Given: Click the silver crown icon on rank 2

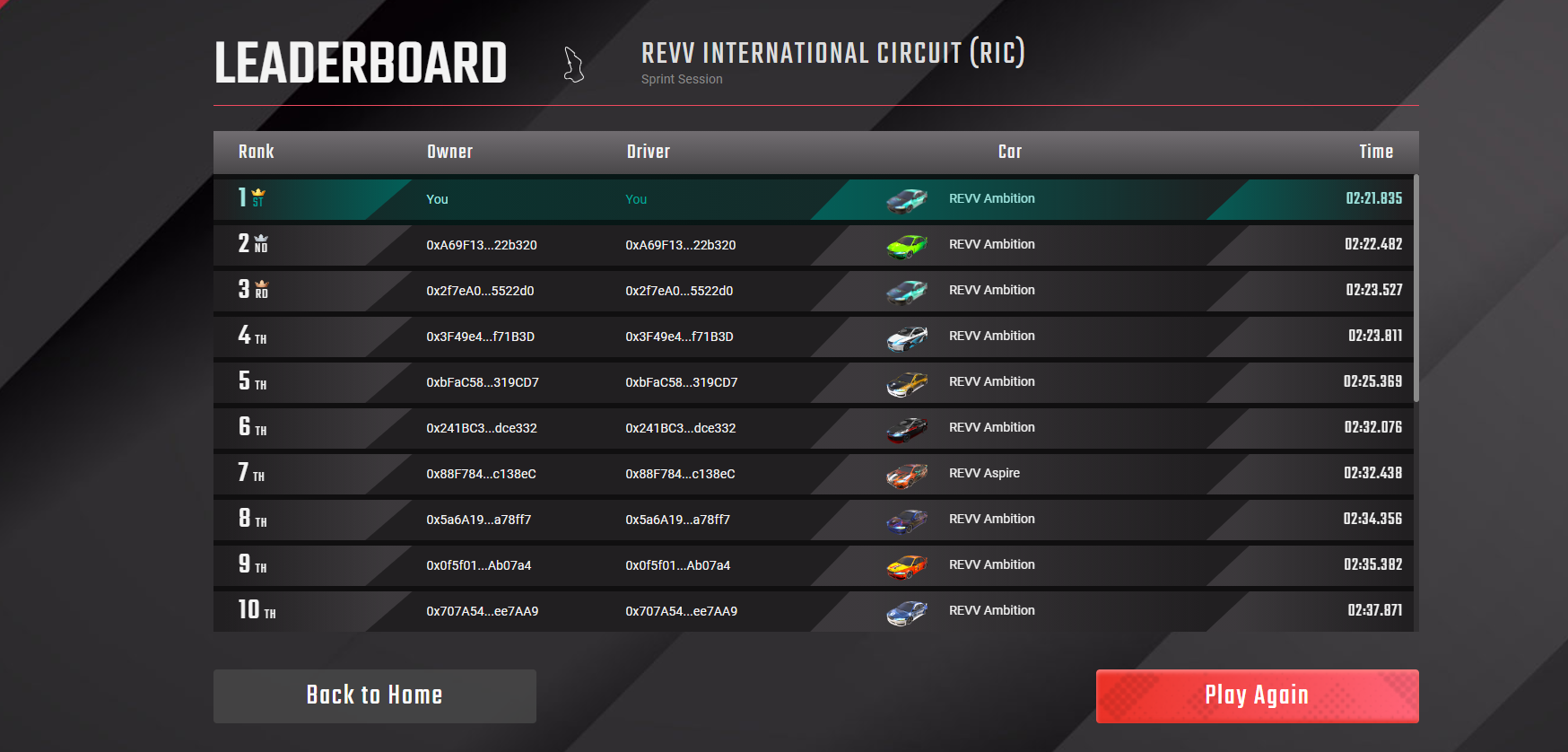Looking at the screenshot, I should [x=261, y=239].
